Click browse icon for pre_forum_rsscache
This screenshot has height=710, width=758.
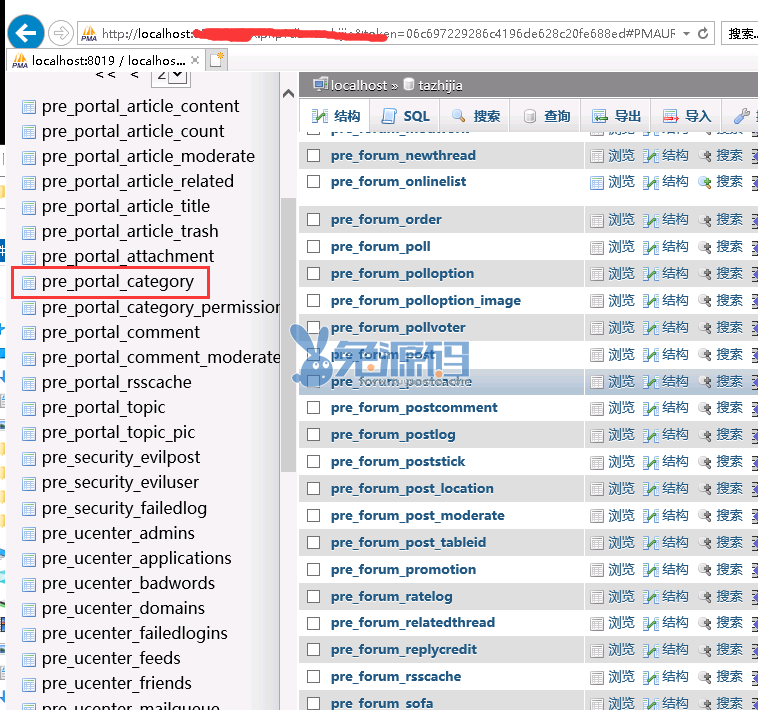597,677
